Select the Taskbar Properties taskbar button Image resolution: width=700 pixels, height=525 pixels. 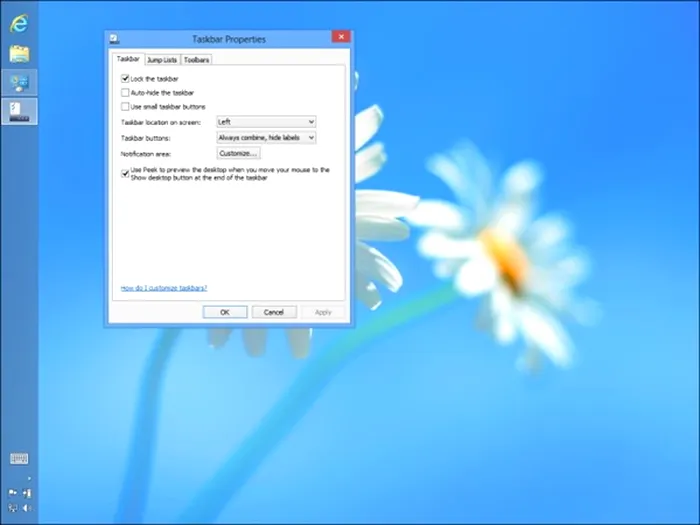tap(19, 111)
